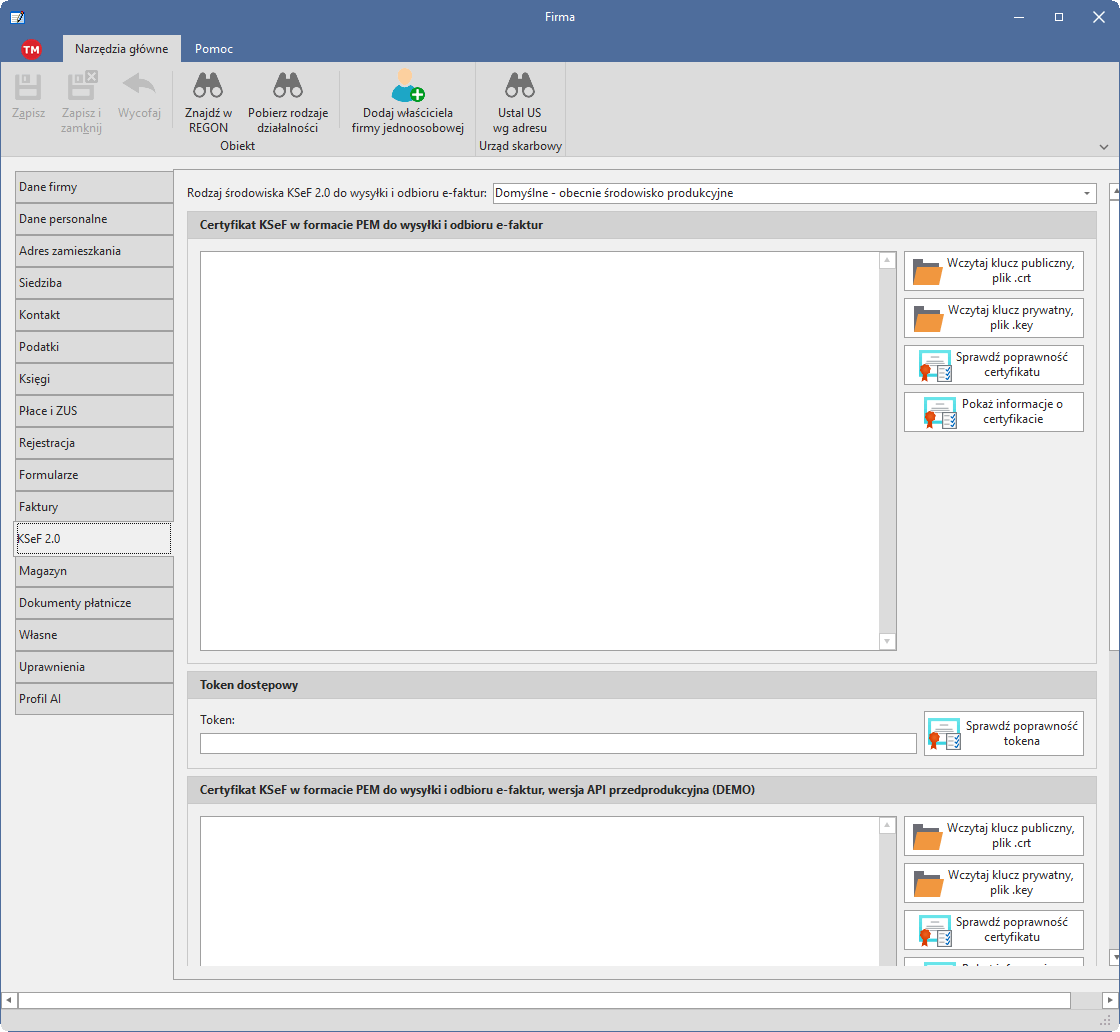The height and width of the screenshot is (1032, 1120).
Task: Click the Zapisz i zamknij ribbon icon
Action: tap(81, 85)
